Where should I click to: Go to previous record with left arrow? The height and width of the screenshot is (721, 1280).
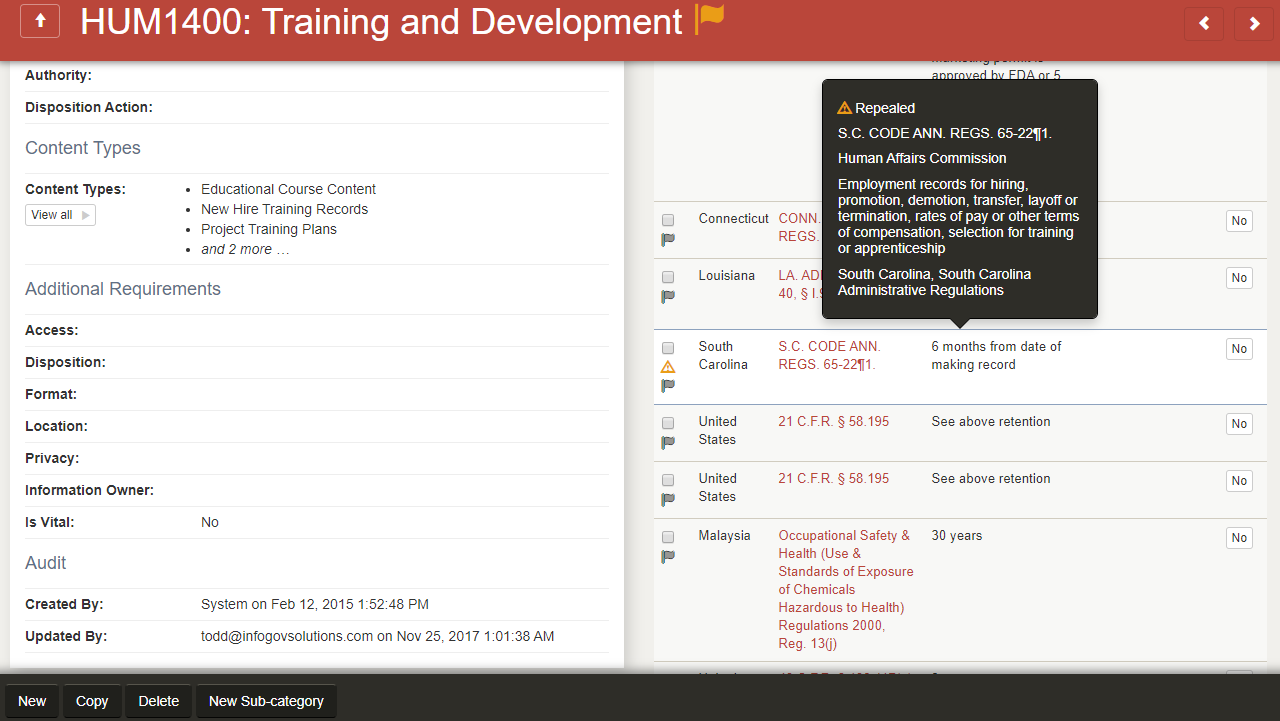1204,23
